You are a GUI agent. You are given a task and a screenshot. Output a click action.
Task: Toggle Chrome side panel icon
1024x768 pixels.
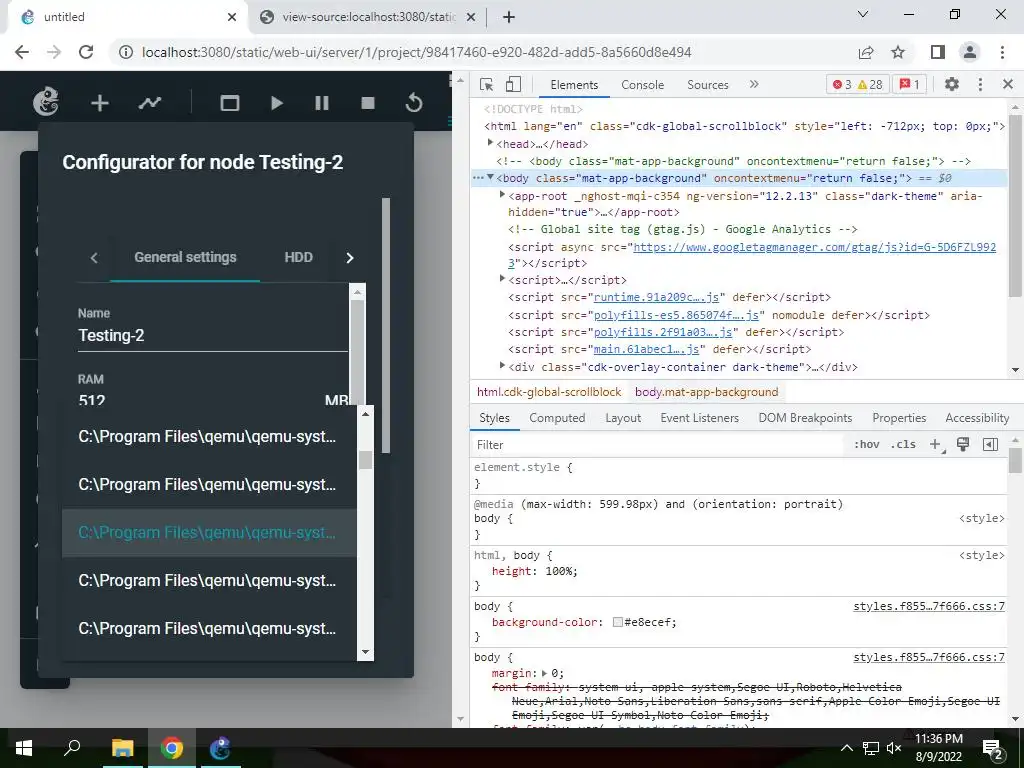click(938, 52)
